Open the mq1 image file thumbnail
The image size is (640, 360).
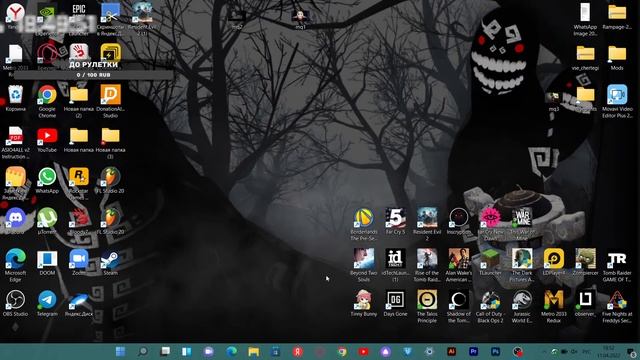tap(300, 16)
